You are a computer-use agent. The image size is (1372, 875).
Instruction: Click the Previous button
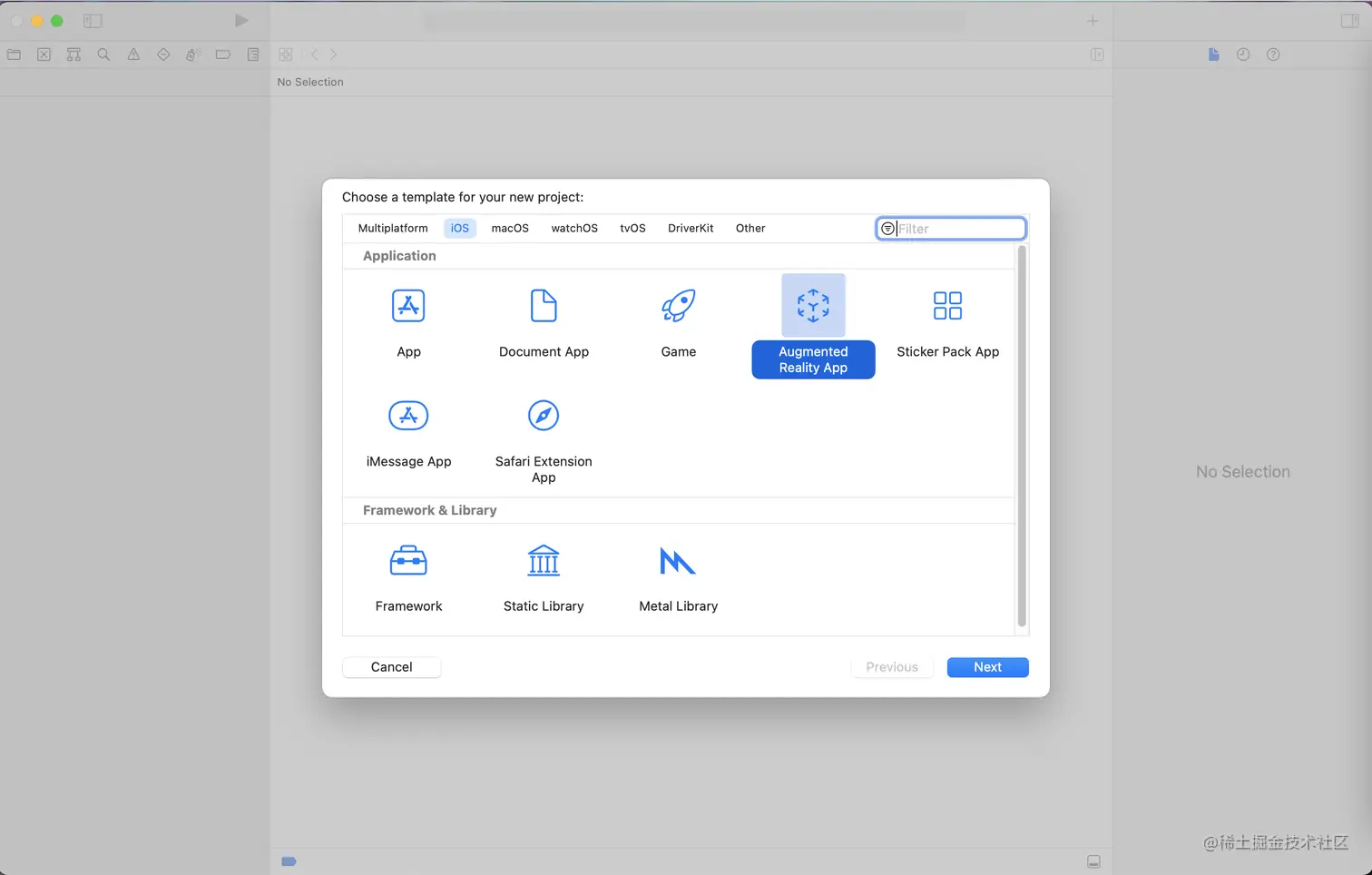point(892,667)
